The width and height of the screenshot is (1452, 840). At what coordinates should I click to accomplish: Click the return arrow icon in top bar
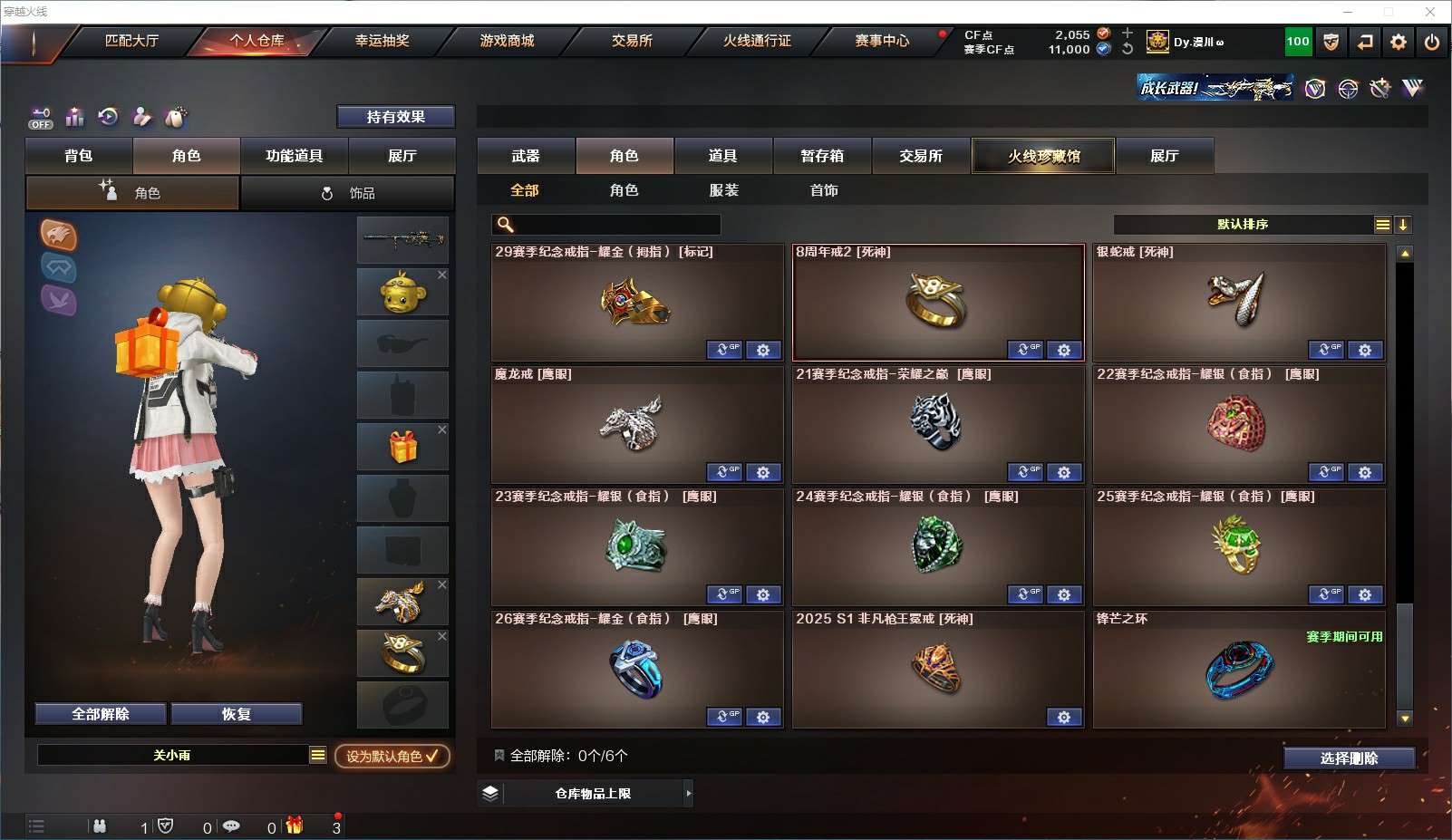(x=1365, y=42)
